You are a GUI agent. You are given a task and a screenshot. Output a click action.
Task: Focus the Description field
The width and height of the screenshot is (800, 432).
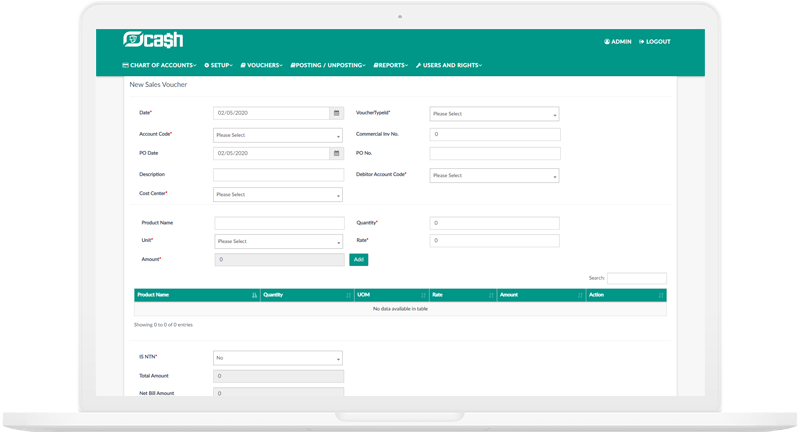coord(279,175)
